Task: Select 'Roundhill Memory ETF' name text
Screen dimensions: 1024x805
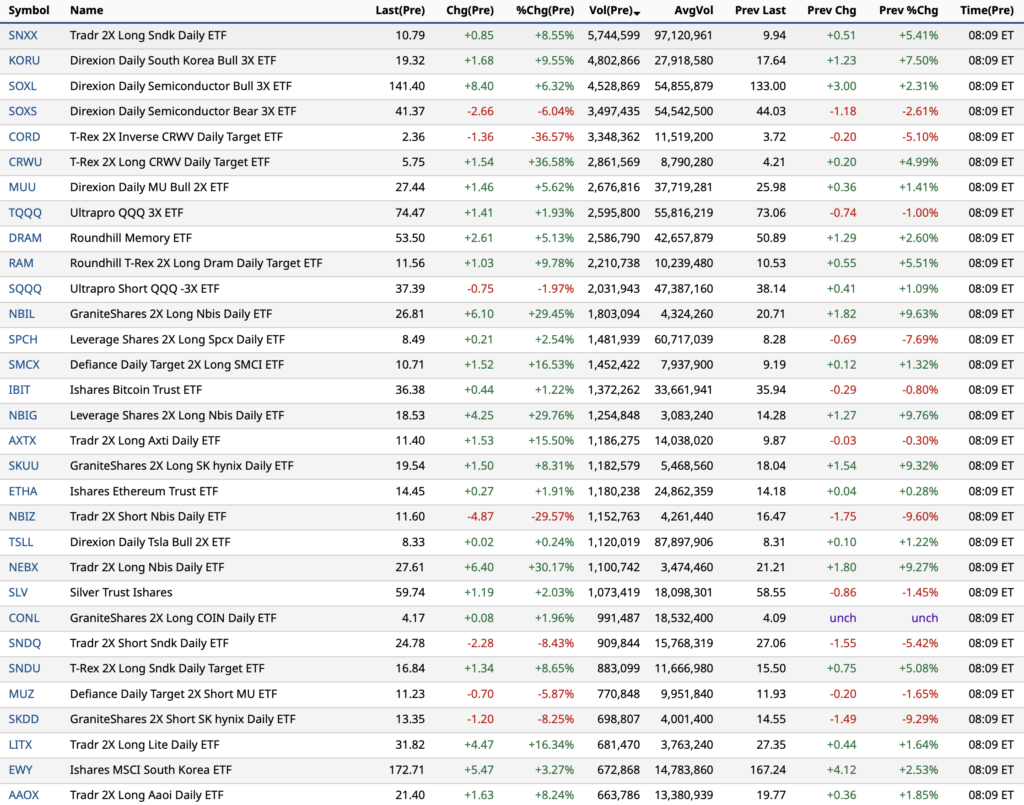Action: (x=131, y=238)
